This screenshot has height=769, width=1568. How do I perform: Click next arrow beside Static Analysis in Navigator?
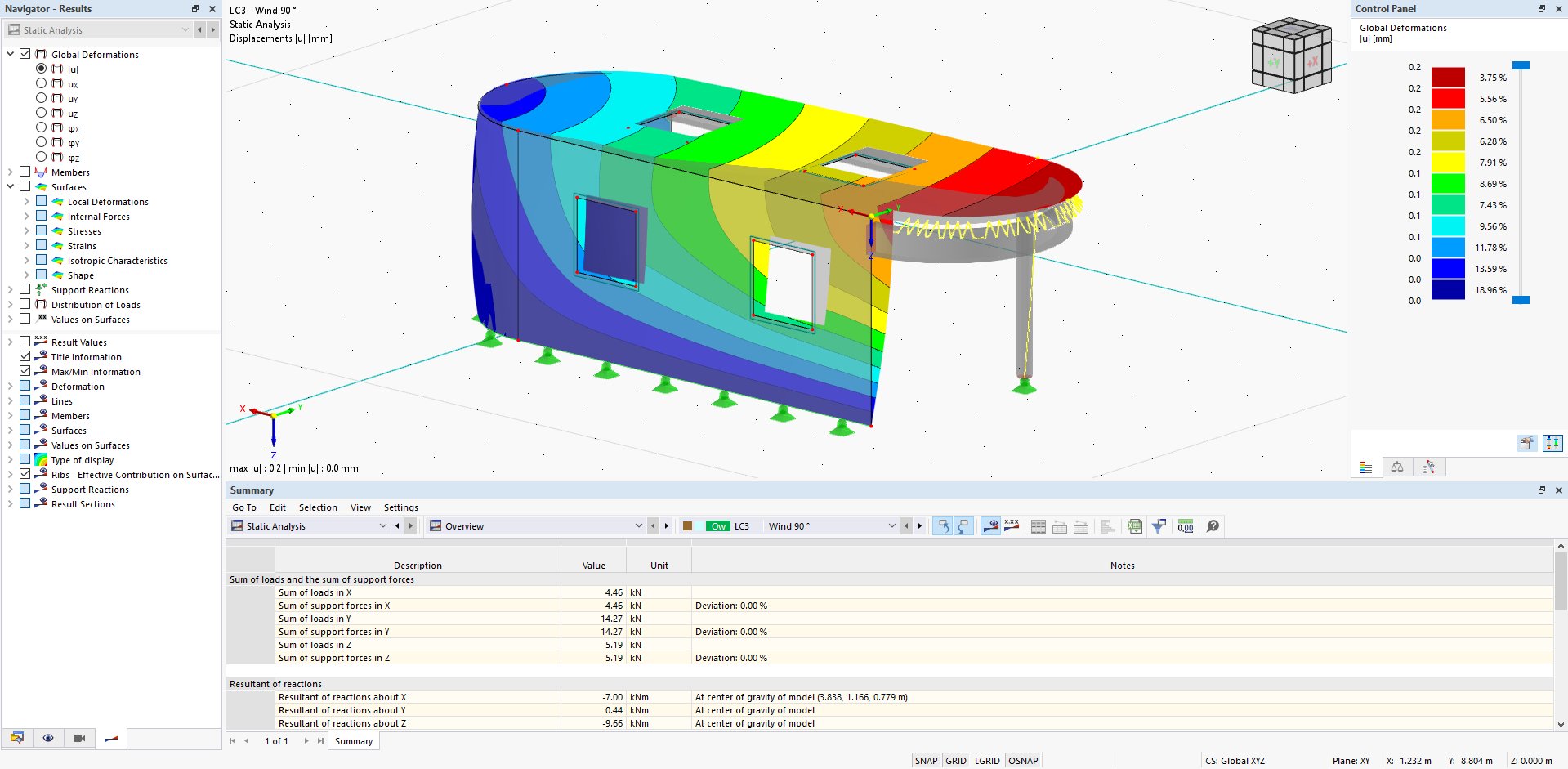pyautogui.click(x=212, y=30)
